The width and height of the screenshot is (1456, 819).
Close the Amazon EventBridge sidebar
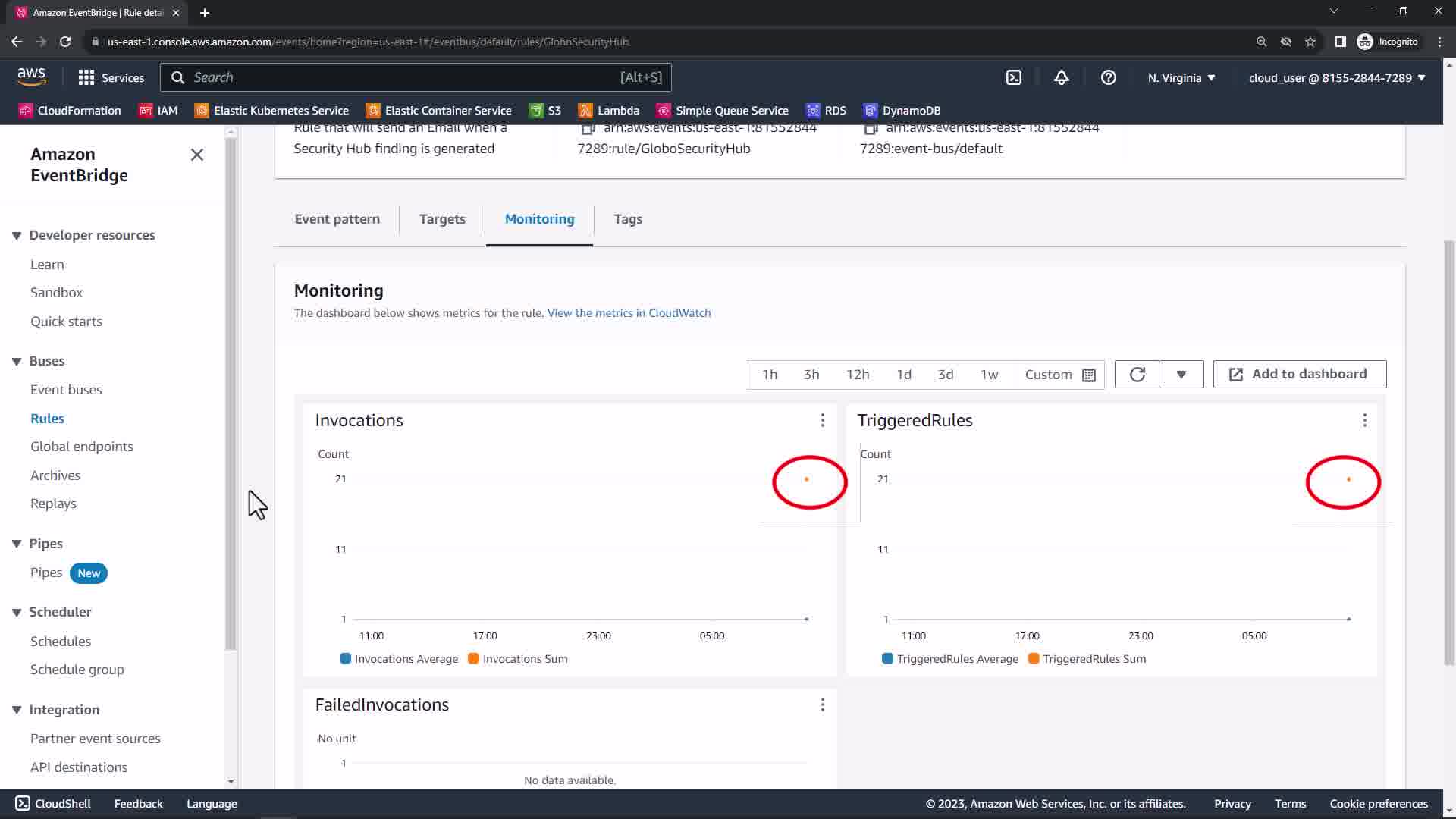pyautogui.click(x=197, y=155)
